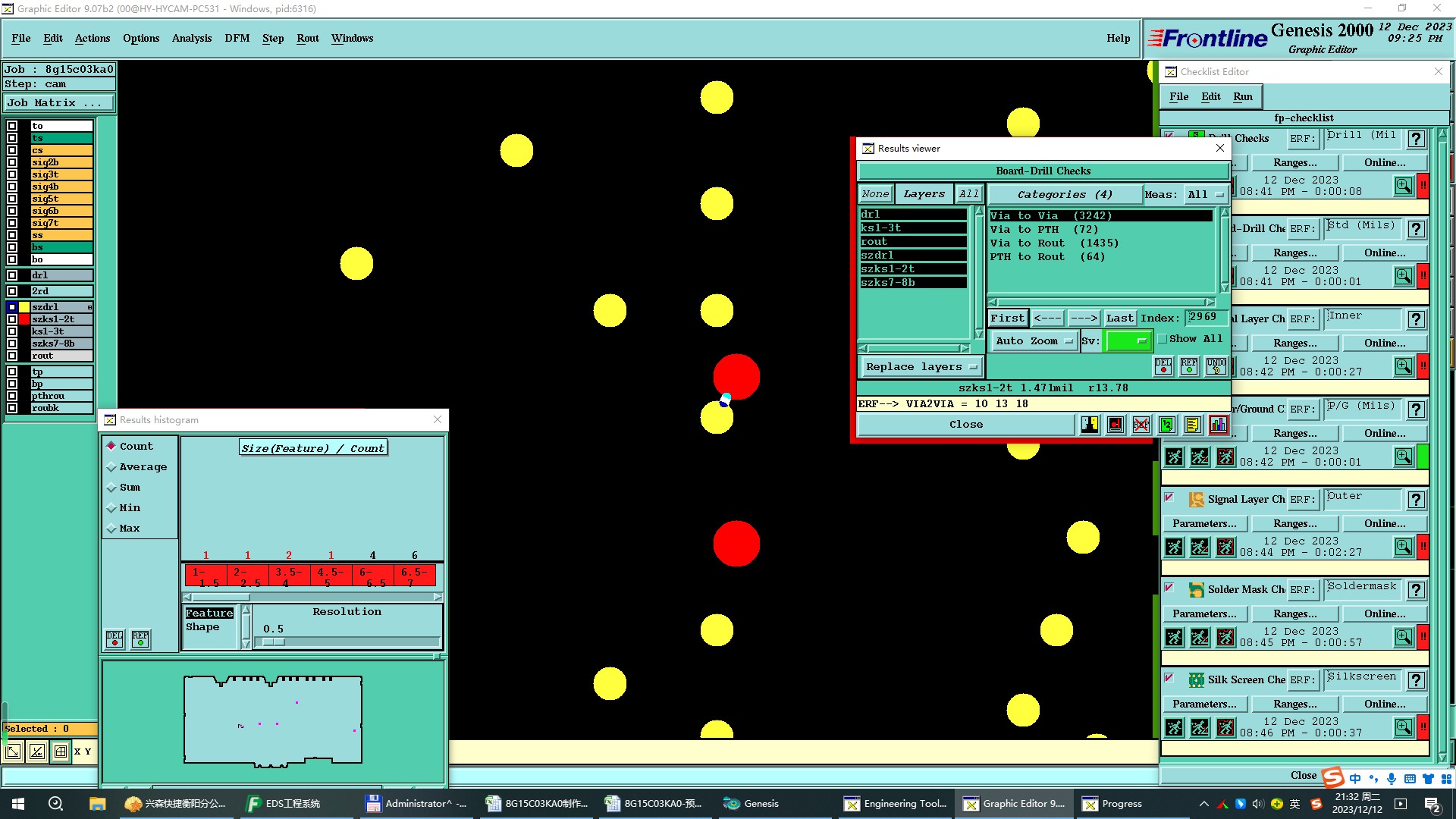
Task: Open the Run menu in Checklist Editor
Action: click(x=1243, y=96)
